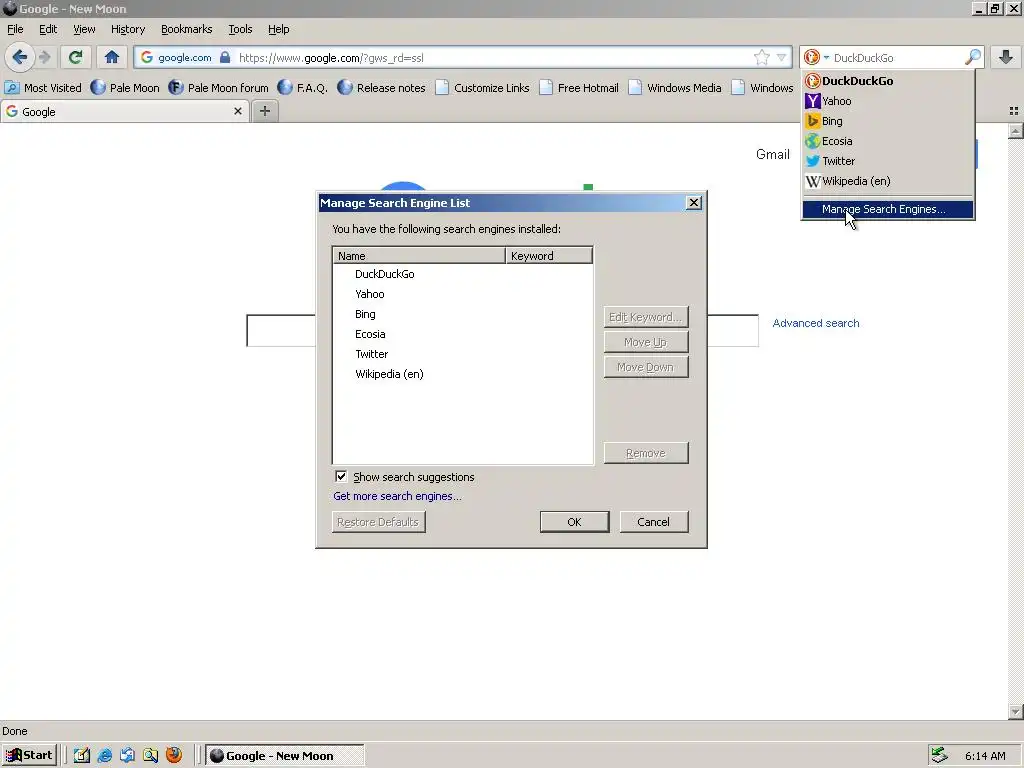Open the Advanced search link on Google
Image resolution: width=1024 pixels, height=768 pixels.
[816, 323]
